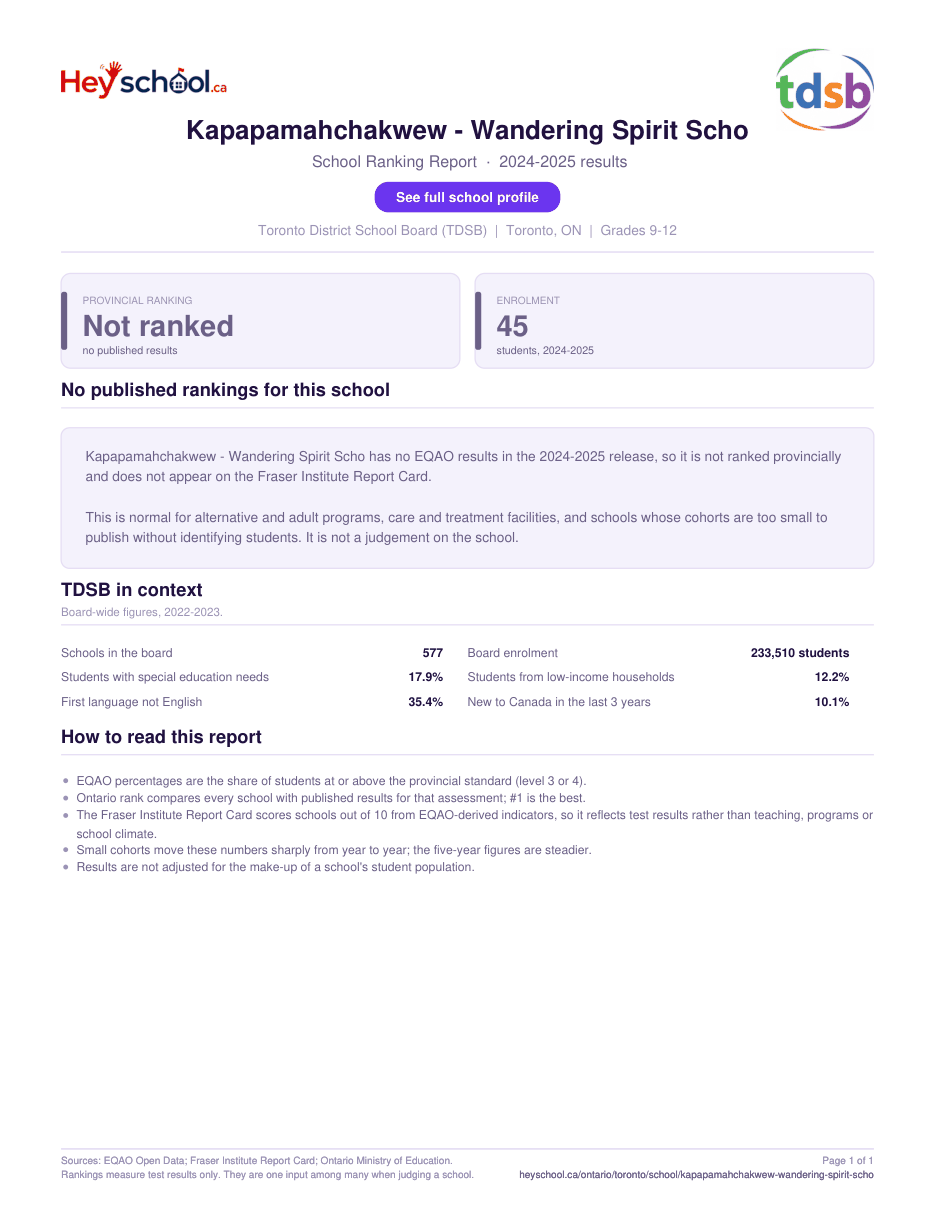The width and height of the screenshot is (935, 1210).
Task: Select the Schools in the board row
Action: point(252,653)
